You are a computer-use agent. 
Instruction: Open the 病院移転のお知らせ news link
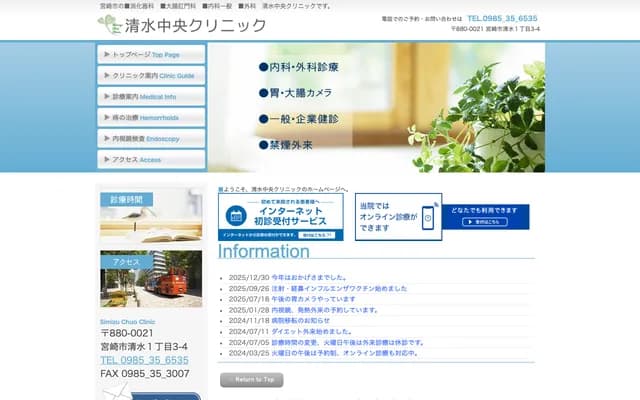pyautogui.click(x=300, y=321)
